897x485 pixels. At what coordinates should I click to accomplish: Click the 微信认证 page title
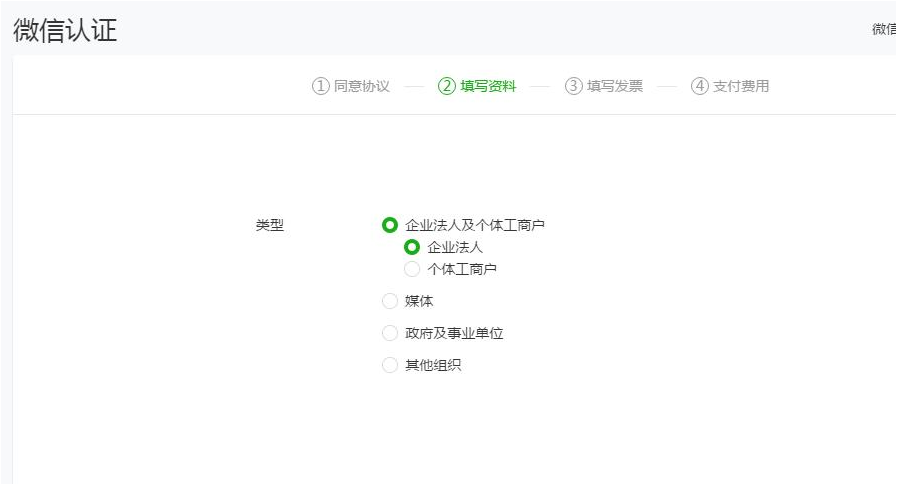65,30
